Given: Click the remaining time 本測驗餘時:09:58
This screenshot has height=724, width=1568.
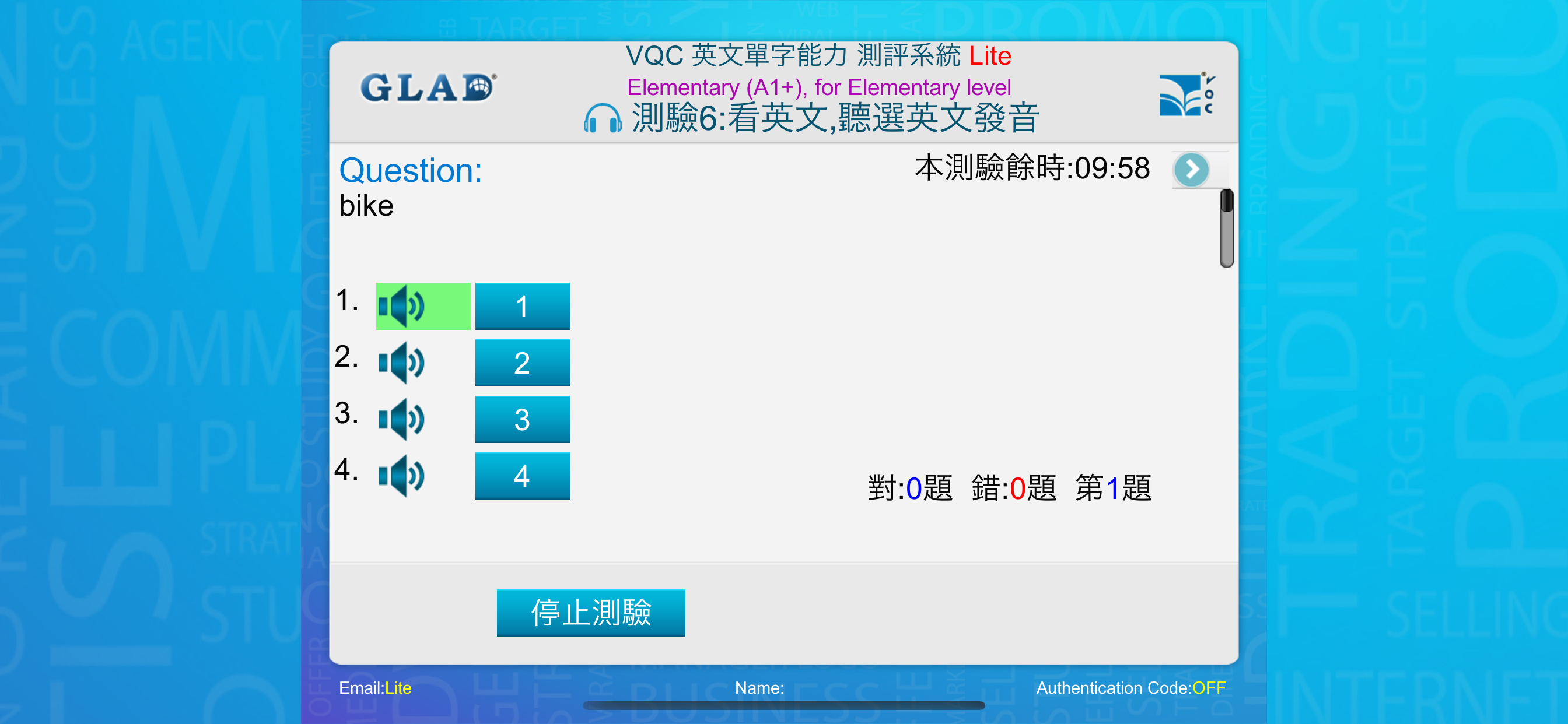Looking at the screenshot, I should point(1032,168).
